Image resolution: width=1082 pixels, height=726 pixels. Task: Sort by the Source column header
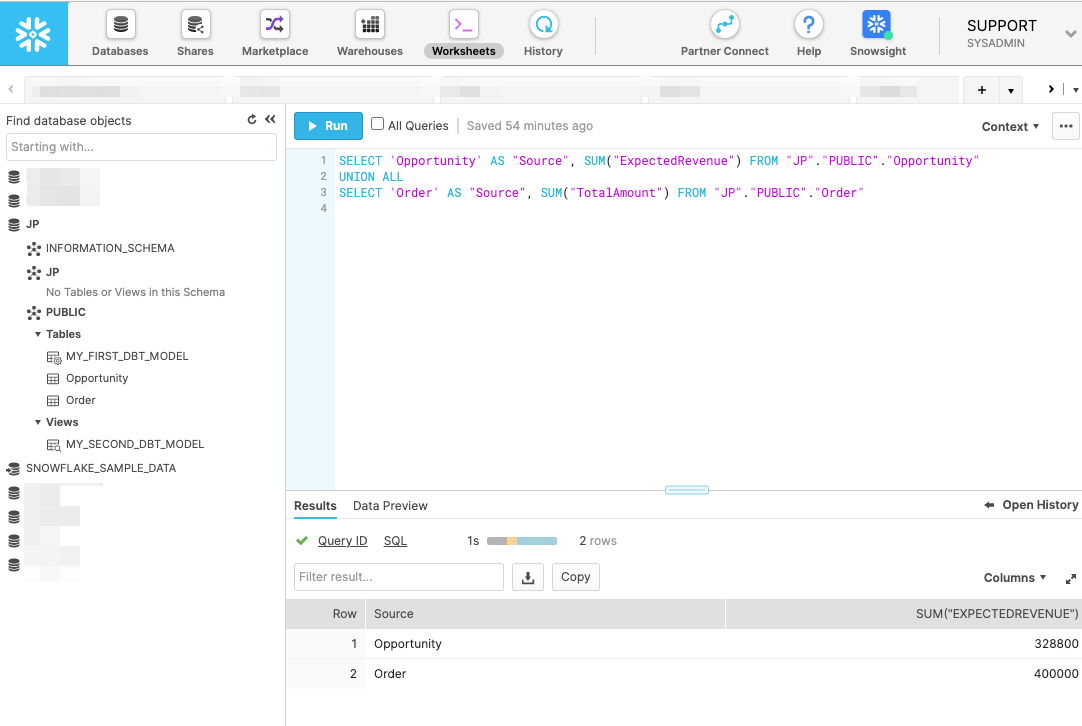pyautogui.click(x=545, y=614)
